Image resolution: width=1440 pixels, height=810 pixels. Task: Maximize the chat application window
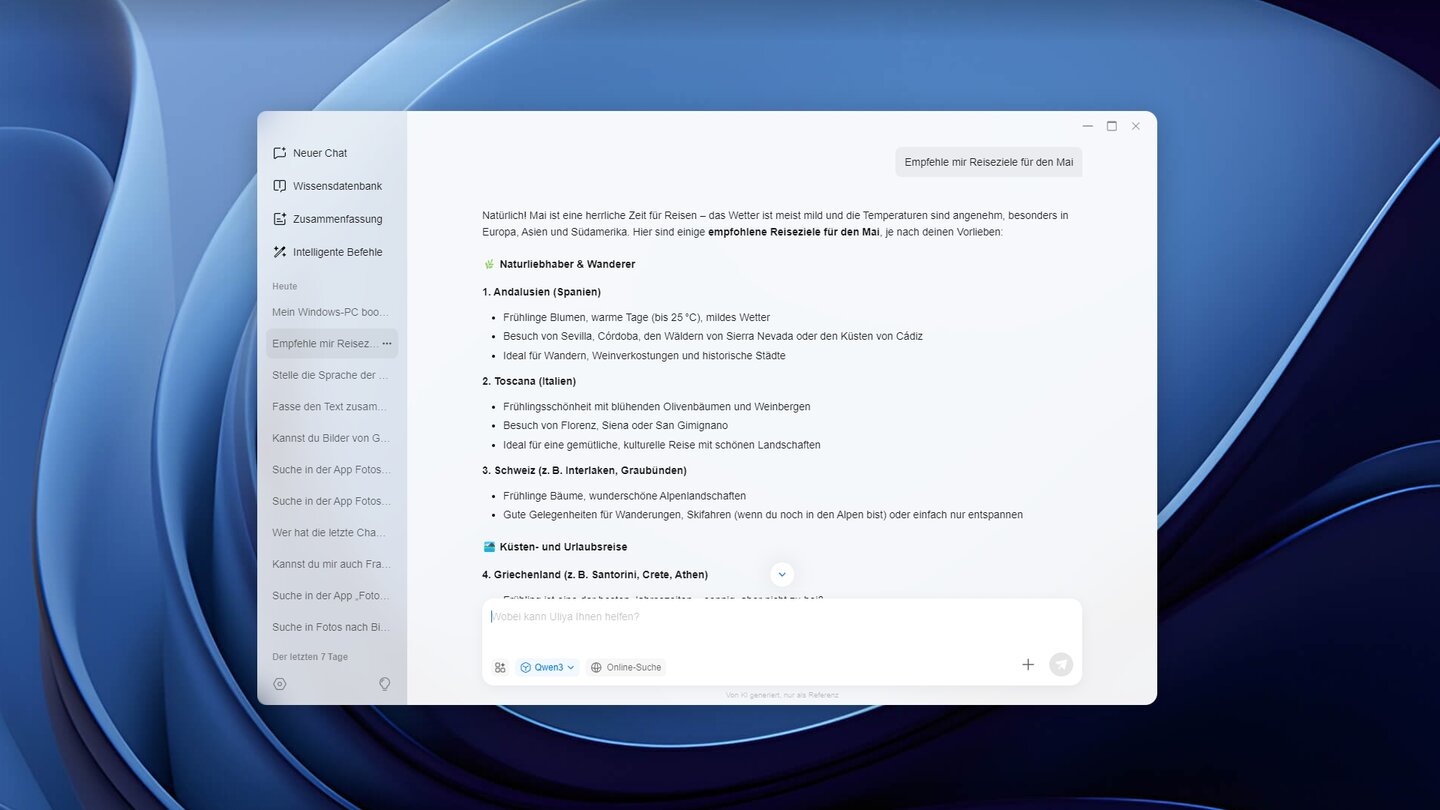(1111, 126)
